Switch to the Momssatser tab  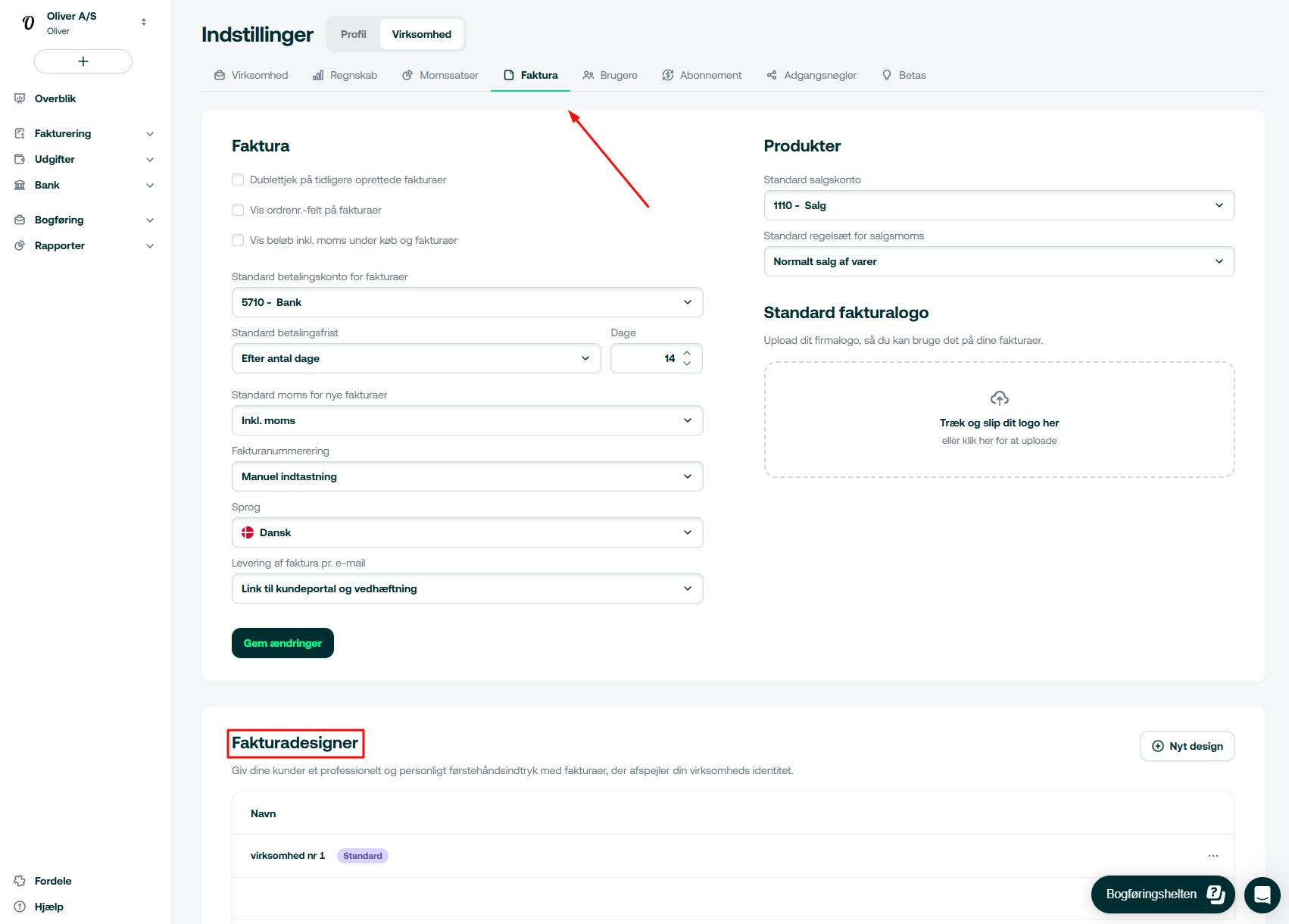pyautogui.click(x=440, y=75)
